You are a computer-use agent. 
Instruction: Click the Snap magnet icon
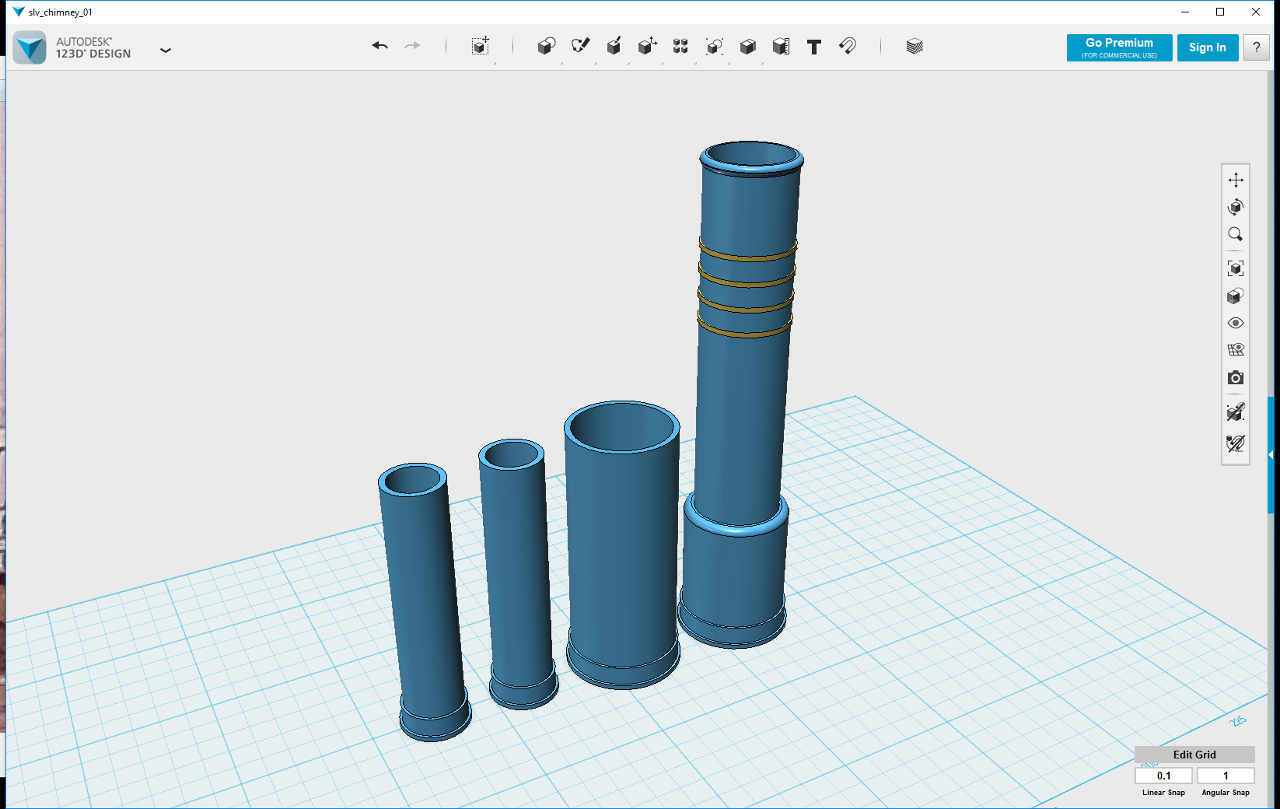pos(847,46)
